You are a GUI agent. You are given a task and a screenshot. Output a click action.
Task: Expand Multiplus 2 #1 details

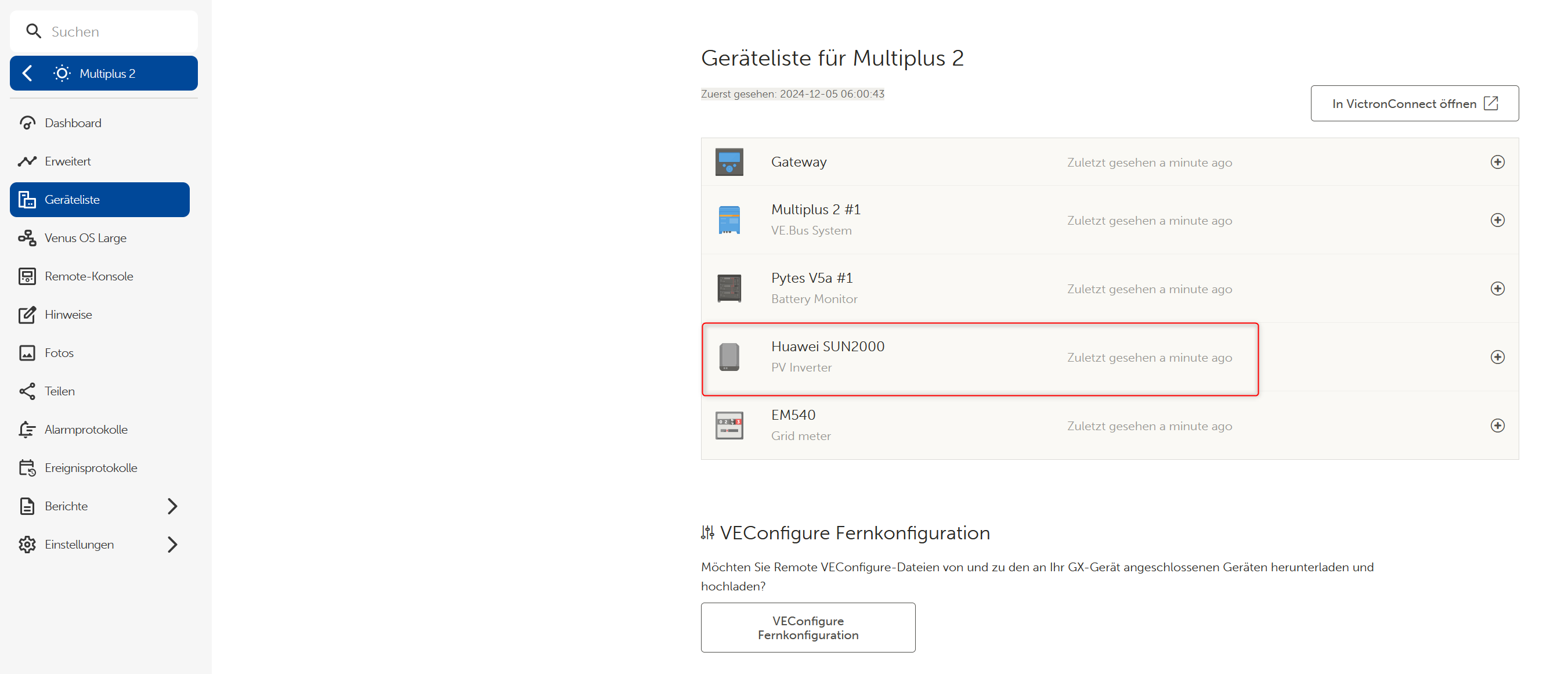coord(1497,220)
